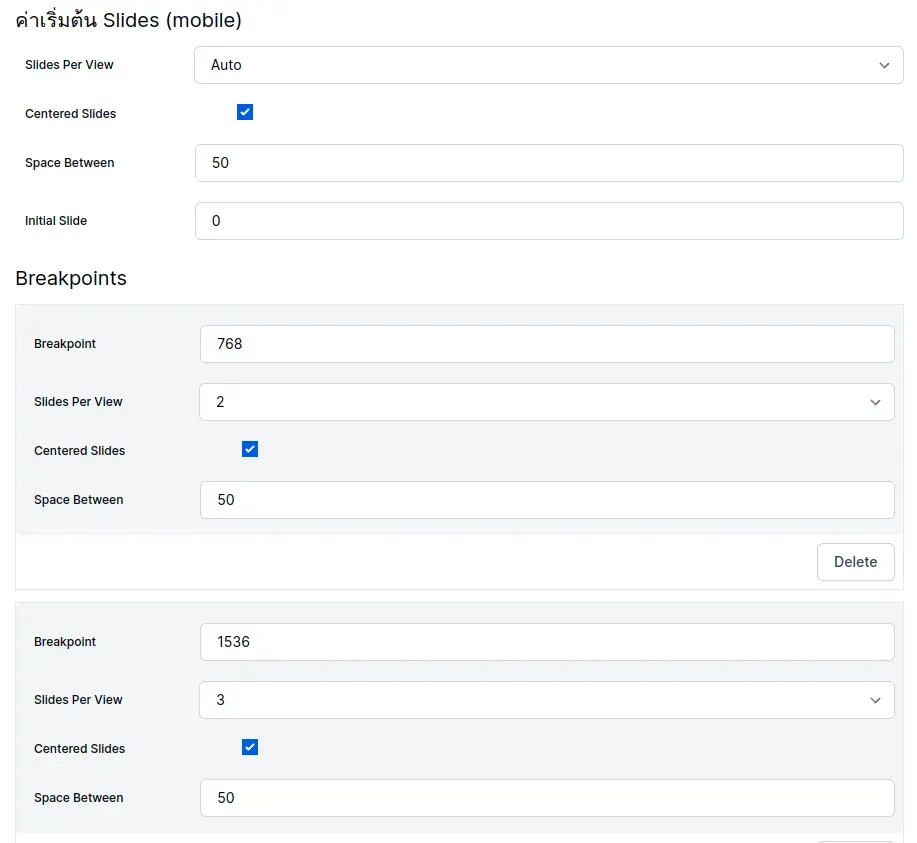Viewport: 917px width, 843px height.
Task: Select Space Between in the 768 breakpoint card
Action: click(548, 499)
